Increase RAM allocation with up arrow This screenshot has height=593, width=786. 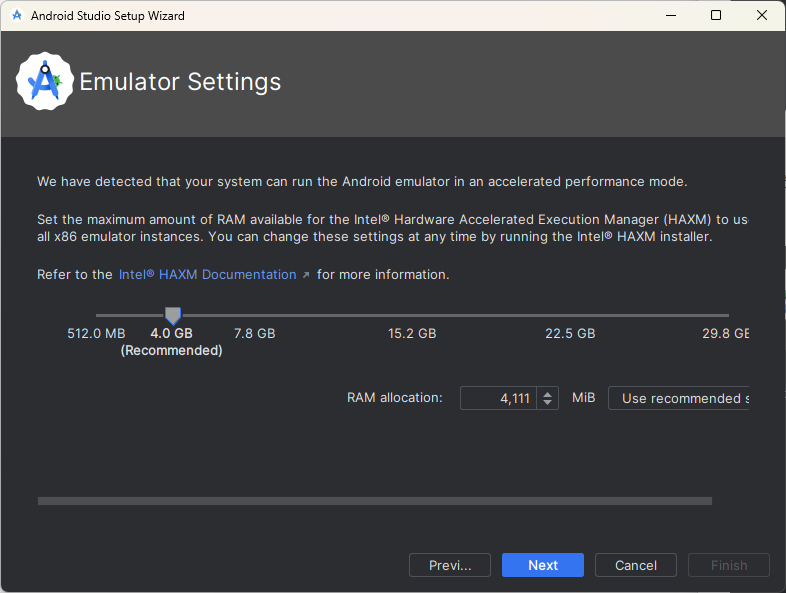[547, 394]
